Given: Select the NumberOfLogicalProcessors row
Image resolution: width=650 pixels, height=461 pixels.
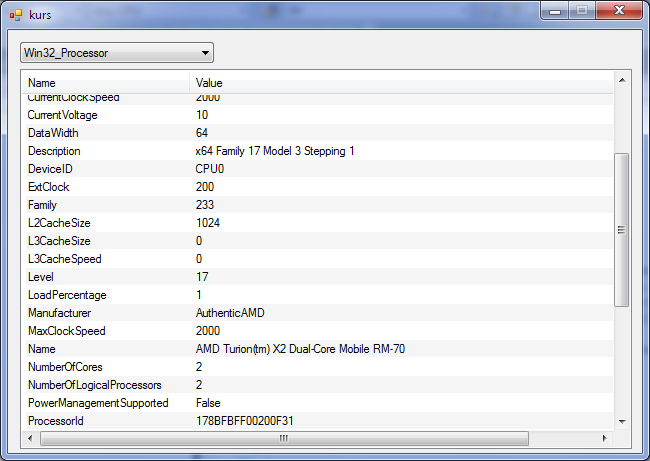Looking at the screenshot, I should coord(318,385).
